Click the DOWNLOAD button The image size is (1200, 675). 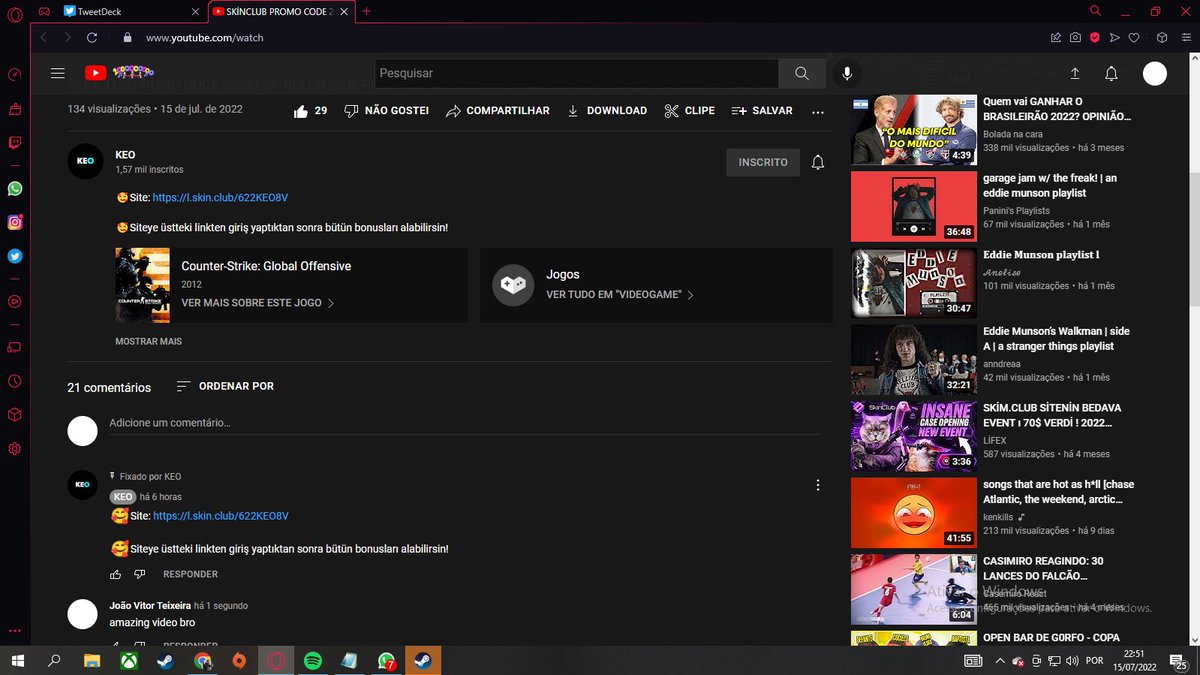pyautogui.click(x=607, y=111)
